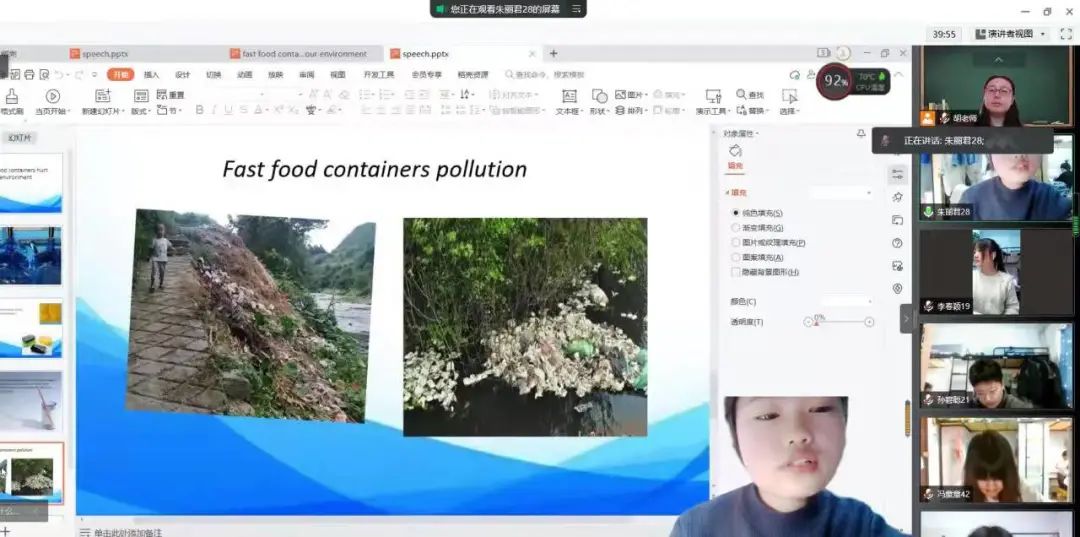
Task: Open the presentation tools icon
Action: (713, 96)
